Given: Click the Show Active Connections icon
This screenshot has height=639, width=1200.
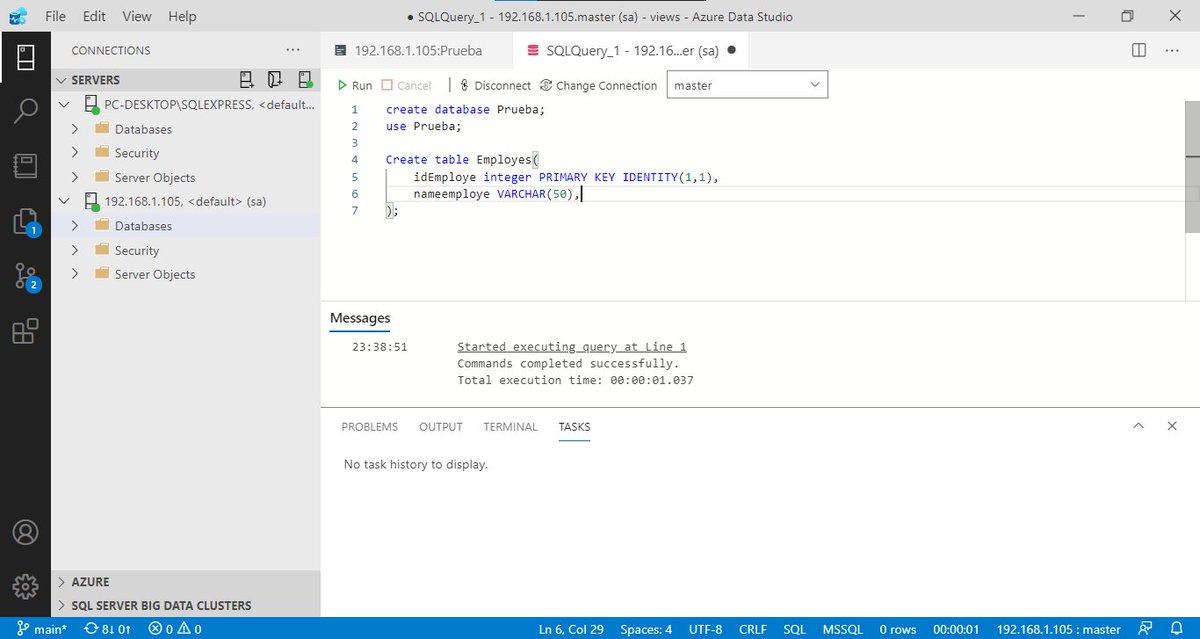Looking at the screenshot, I should (304, 79).
